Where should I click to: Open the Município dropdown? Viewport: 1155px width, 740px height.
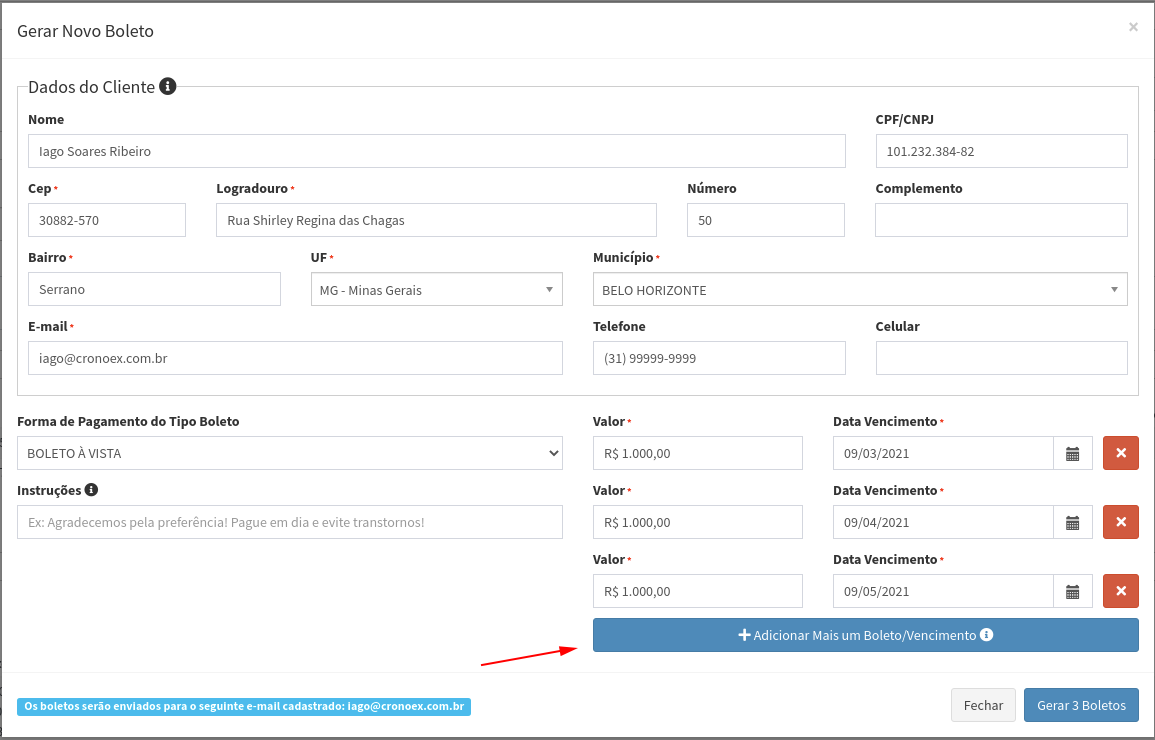click(859, 290)
